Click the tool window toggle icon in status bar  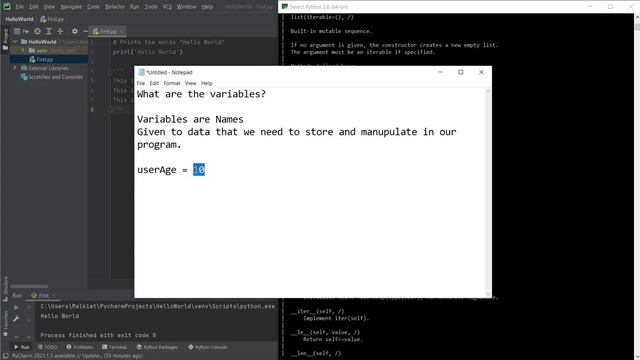click(5, 356)
